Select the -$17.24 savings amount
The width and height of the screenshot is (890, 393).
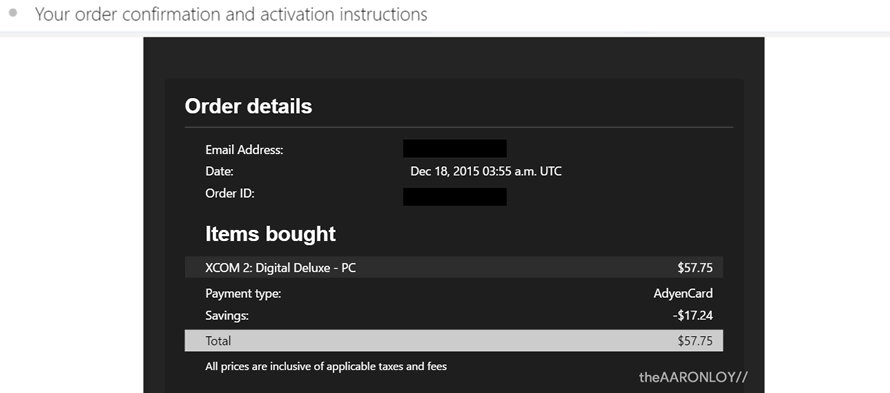tap(693, 316)
